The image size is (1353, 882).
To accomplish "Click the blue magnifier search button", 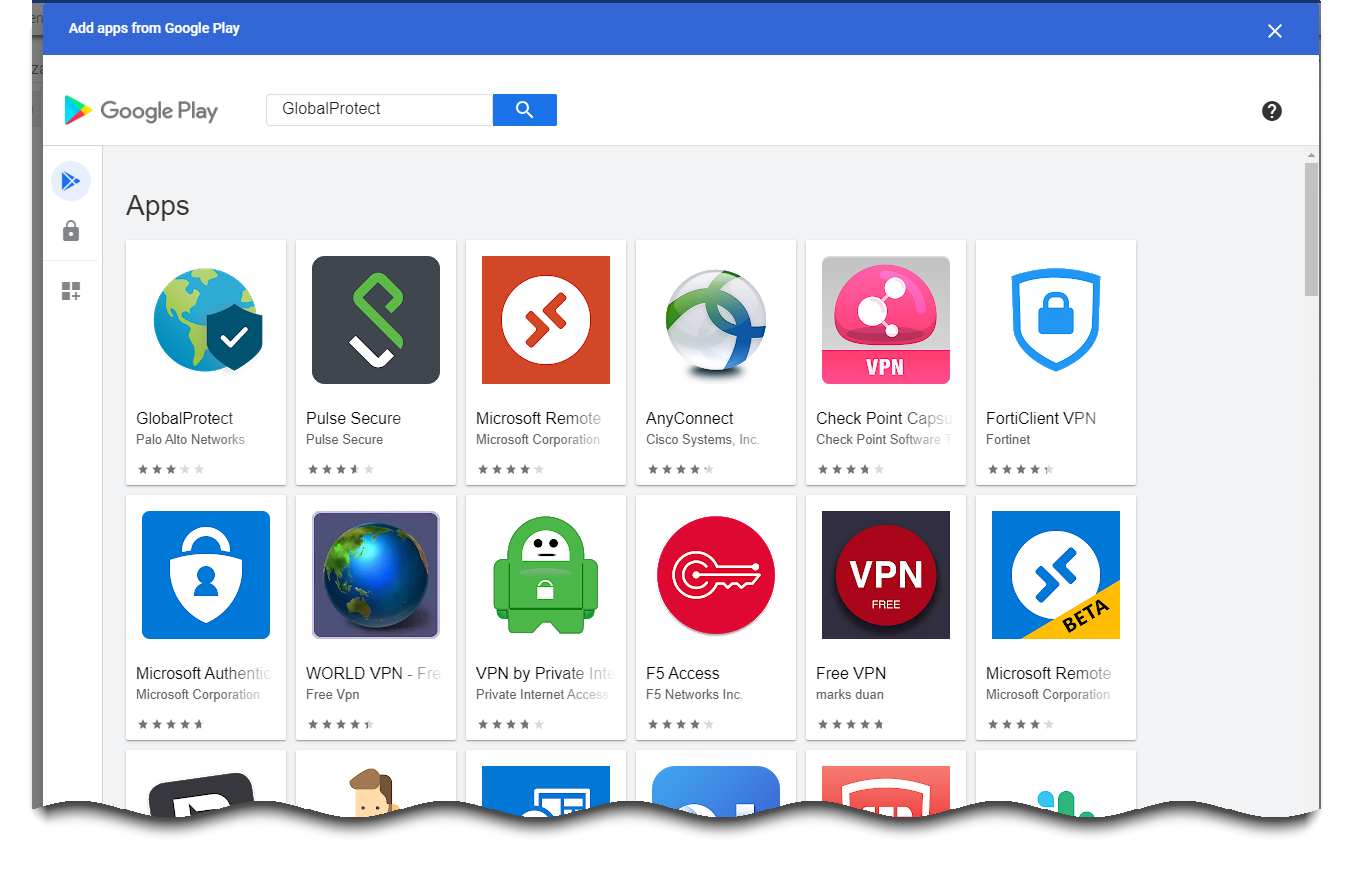I will click(525, 110).
